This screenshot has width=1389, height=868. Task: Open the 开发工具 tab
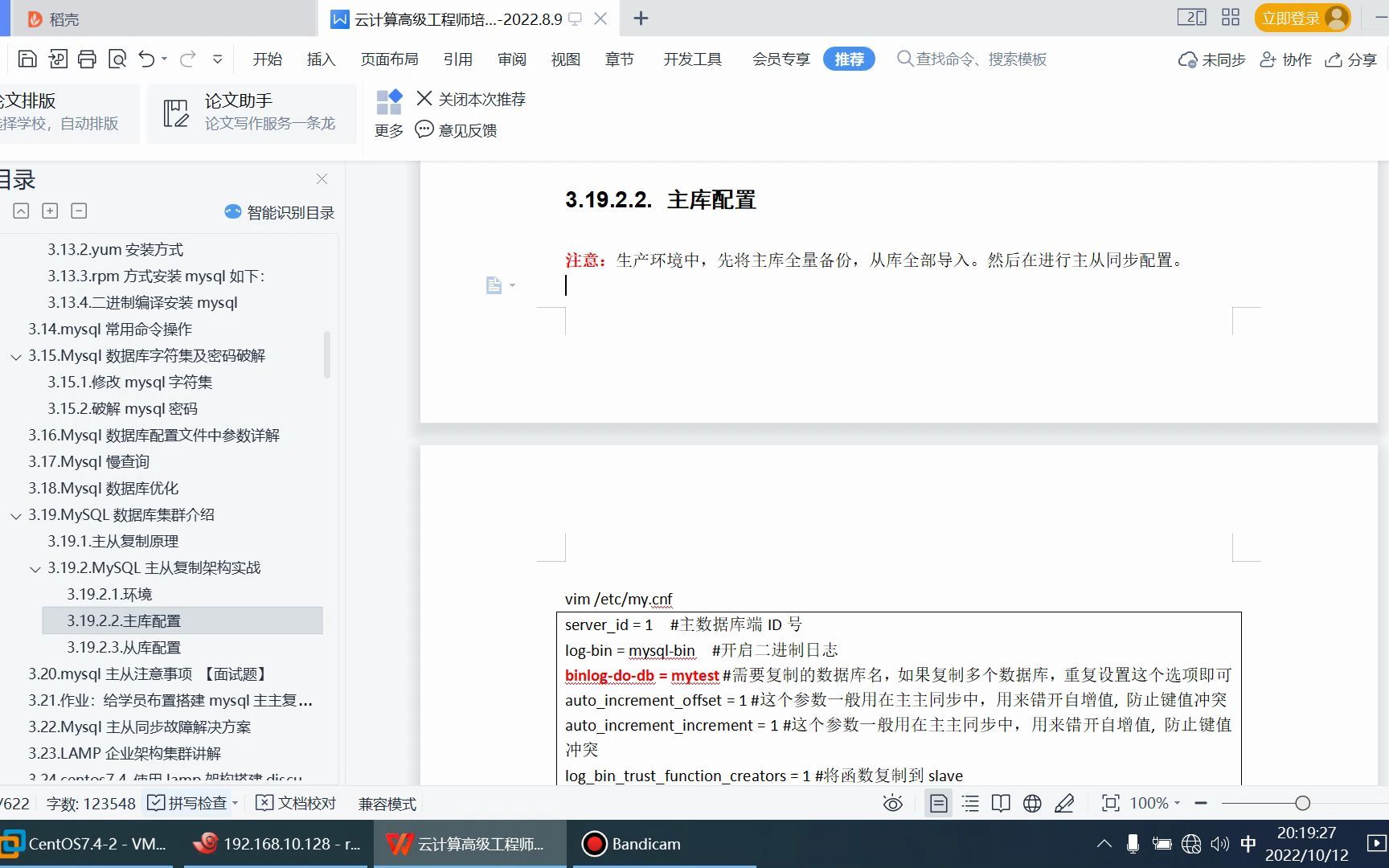[x=692, y=59]
